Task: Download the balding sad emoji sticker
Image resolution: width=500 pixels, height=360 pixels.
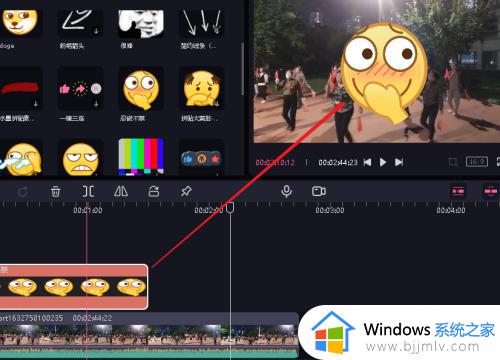Action: 217,104
